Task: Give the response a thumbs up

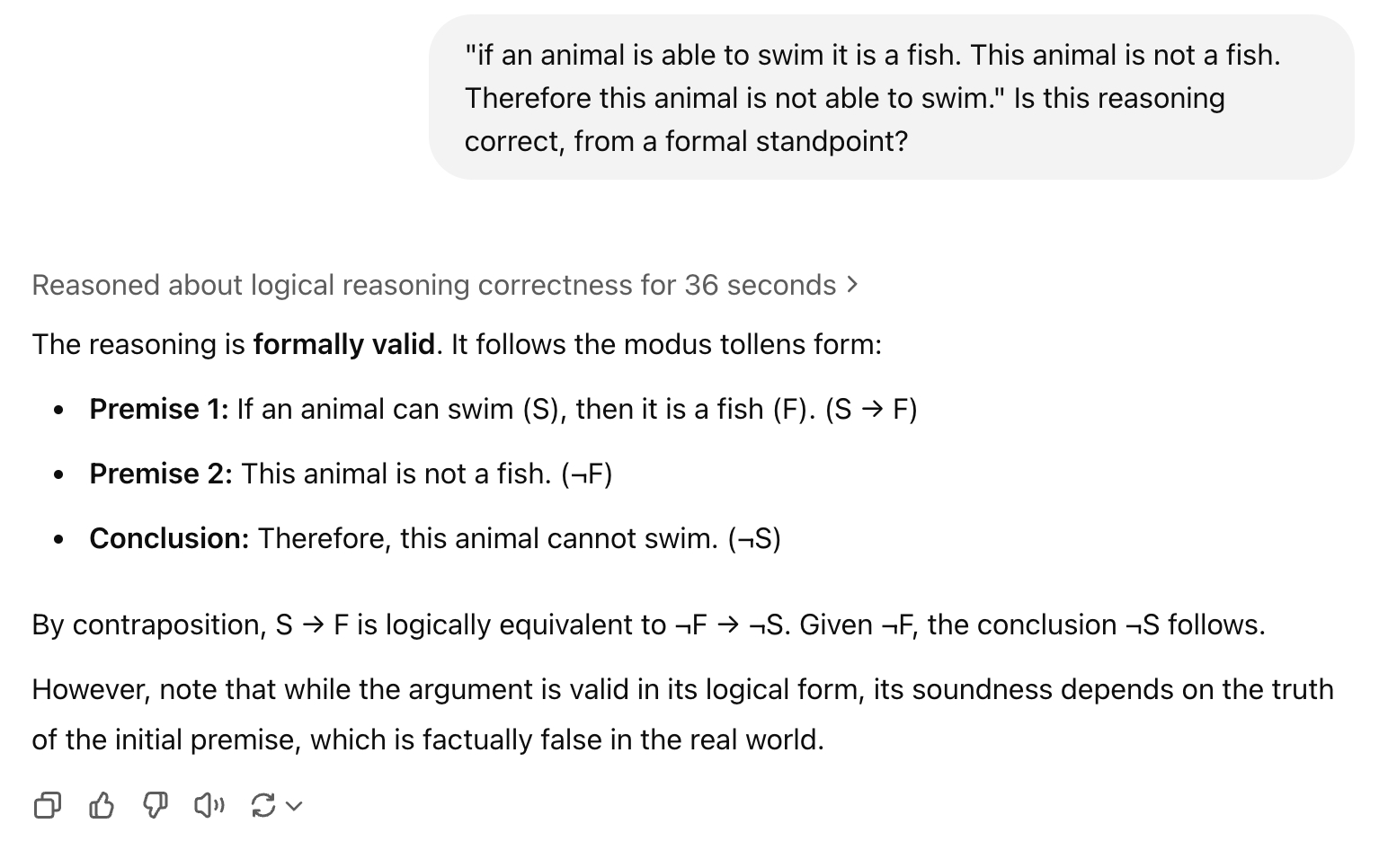Action: coord(102,805)
